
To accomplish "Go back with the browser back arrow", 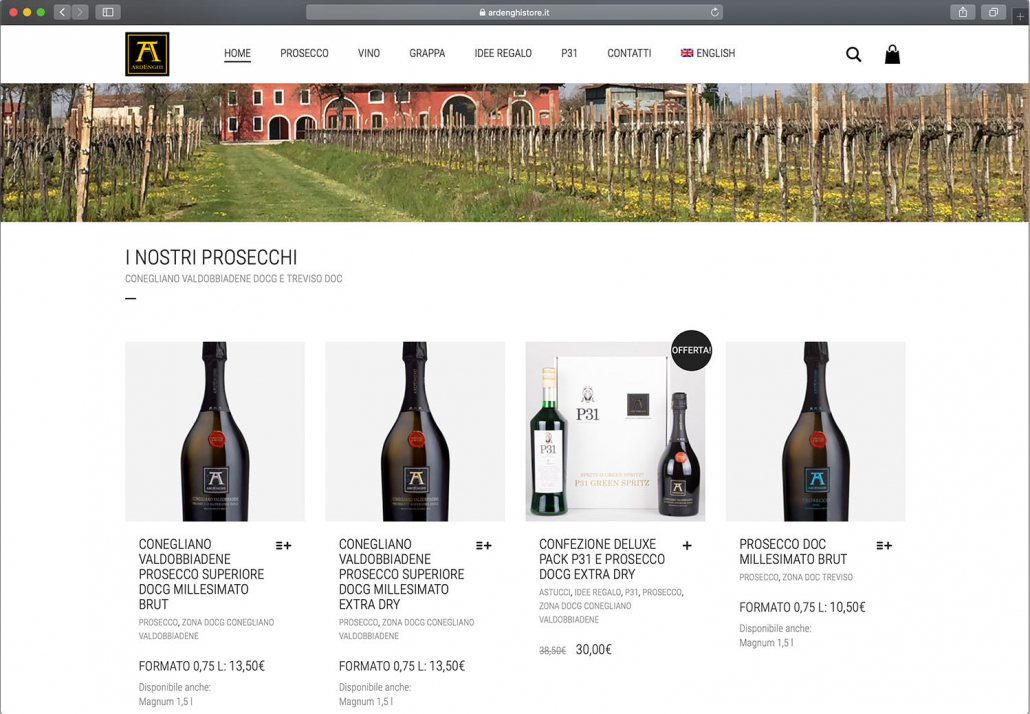I will 62,12.
